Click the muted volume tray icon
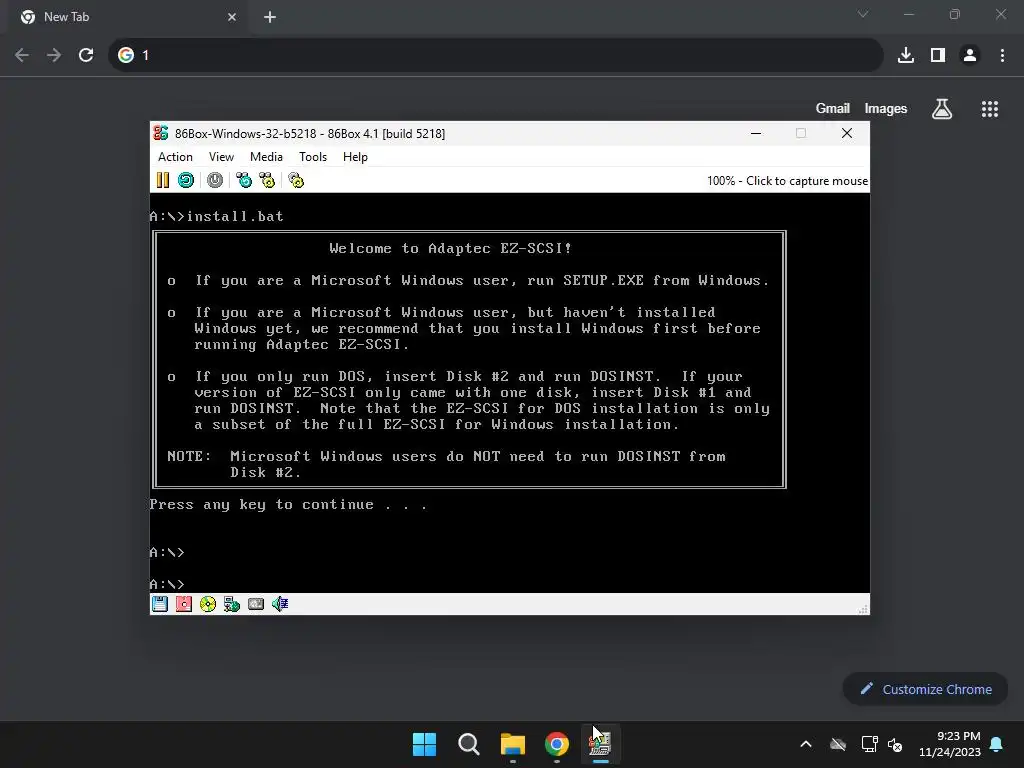The image size is (1024, 768). [895, 744]
